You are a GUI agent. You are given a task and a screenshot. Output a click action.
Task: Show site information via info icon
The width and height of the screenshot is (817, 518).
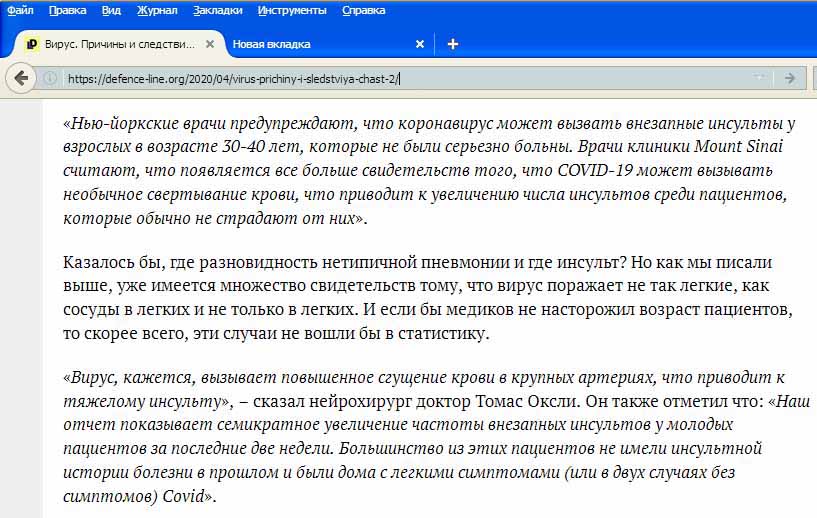pos(50,78)
